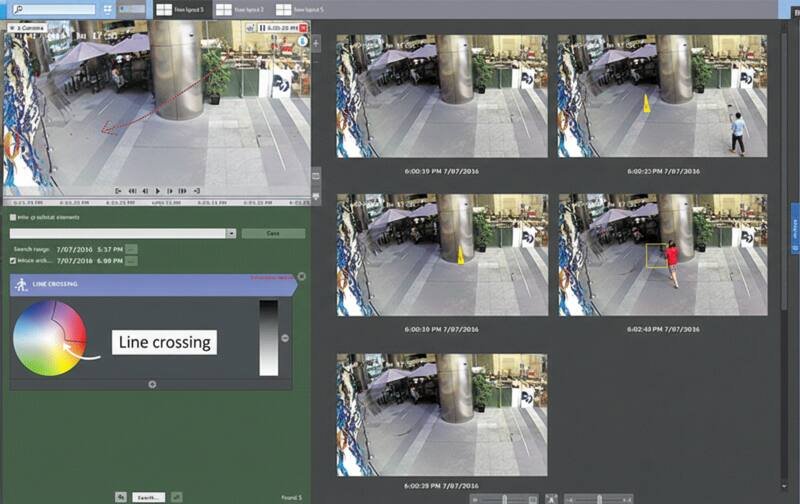The image size is (800, 504).
Task: Open the camera name dropdown on video pane
Action: [x=27, y=28]
